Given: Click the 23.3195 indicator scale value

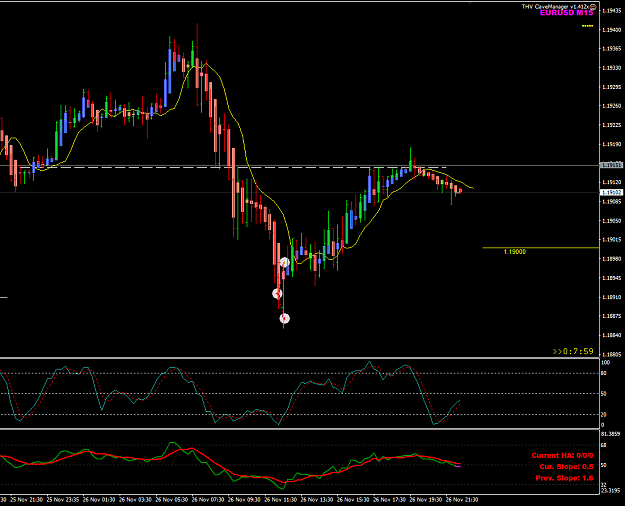Looking at the screenshot, I should [x=610, y=490].
